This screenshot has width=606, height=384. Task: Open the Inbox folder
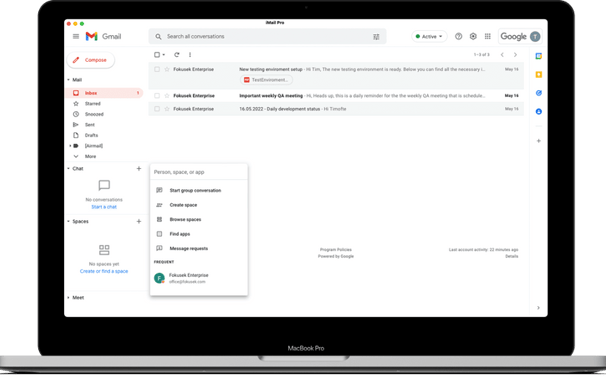pyautogui.click(x=104, y=93)
